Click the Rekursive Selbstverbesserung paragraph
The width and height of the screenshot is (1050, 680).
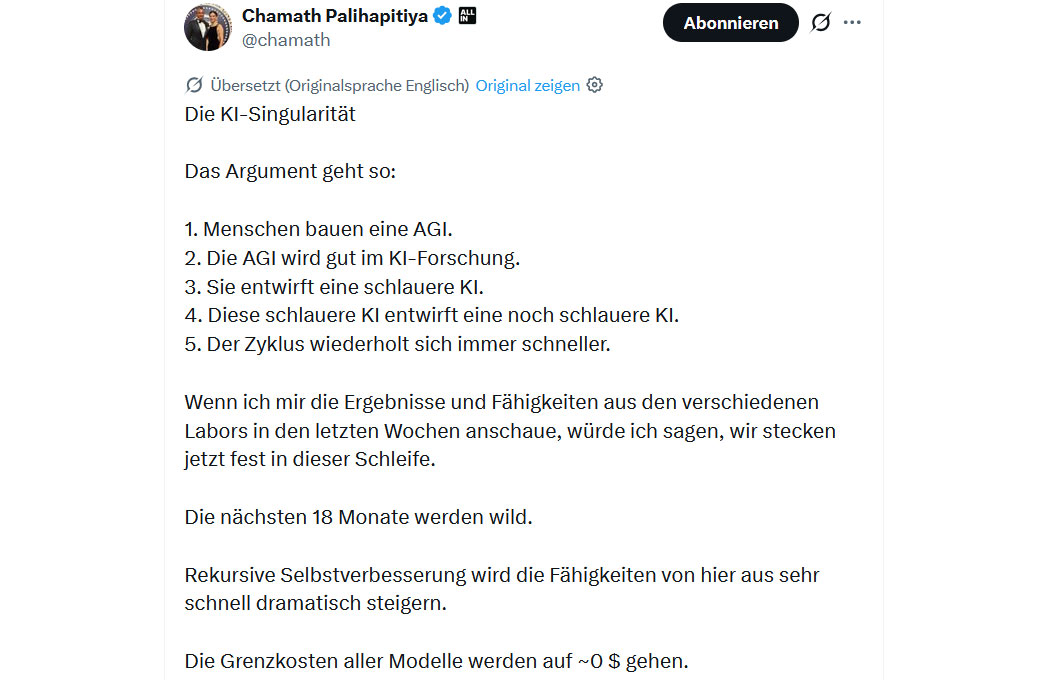point(502,589)
